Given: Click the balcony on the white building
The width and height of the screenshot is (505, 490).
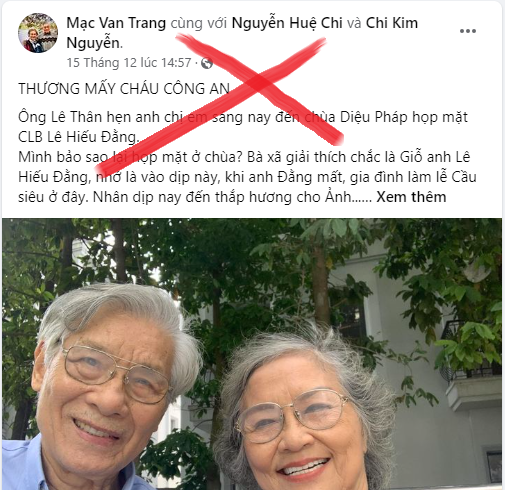Looking at the screenshot, I should pos(472,367).
